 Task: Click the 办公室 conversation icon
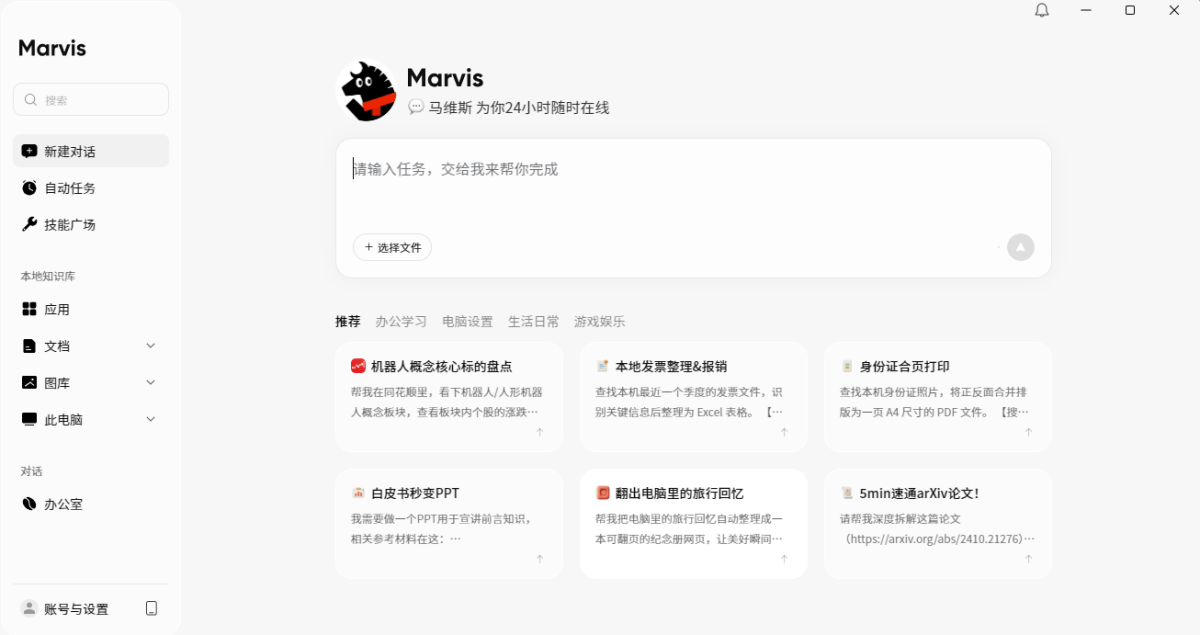click(x=29, y=504)
